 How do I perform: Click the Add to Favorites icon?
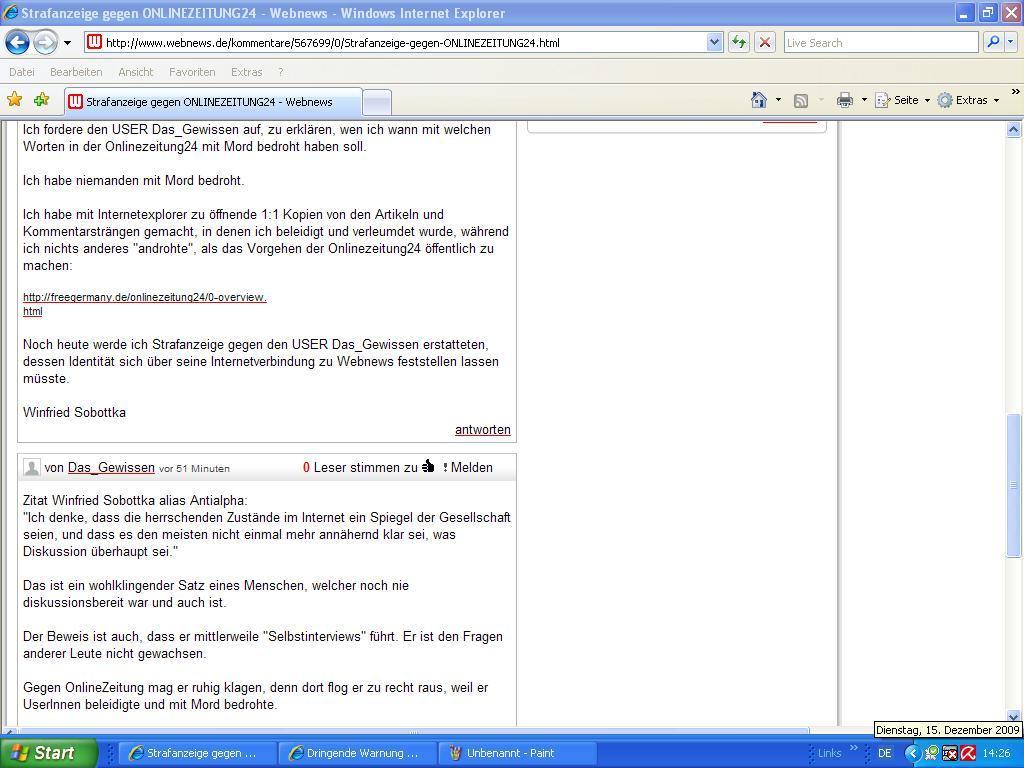tap(41, 100)
